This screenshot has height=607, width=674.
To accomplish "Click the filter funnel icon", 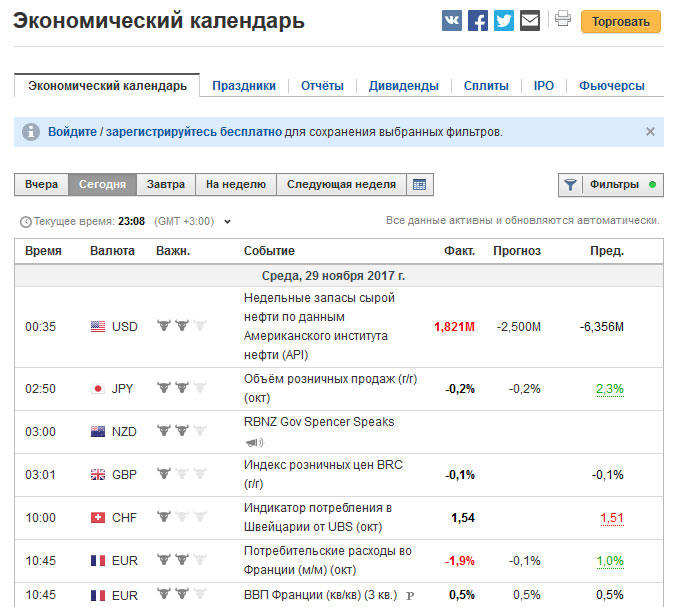I will click(570, 185).
